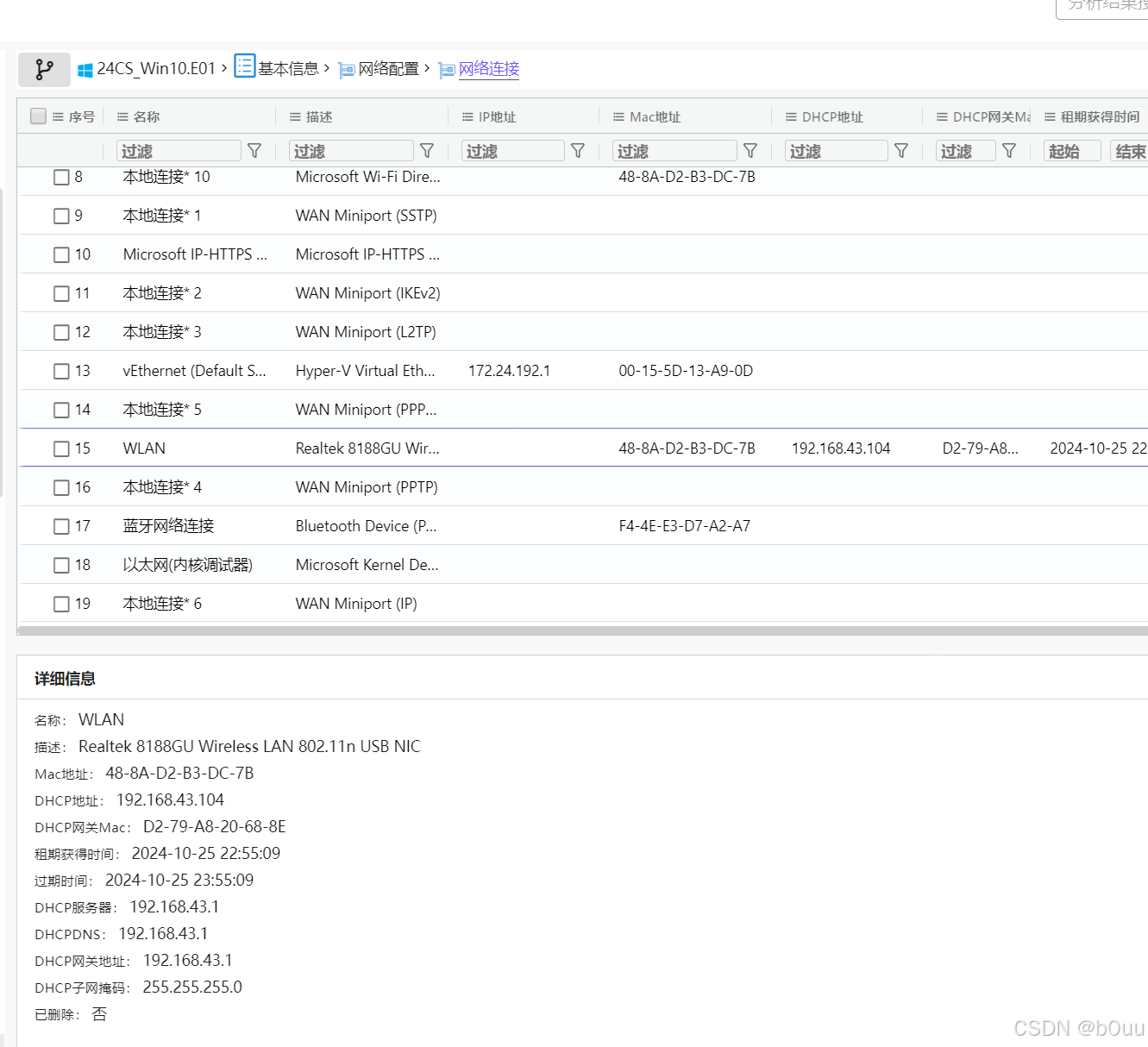Click the list icon next to 基本信息
The image size is (1148, 1047).
pyautogui.click(x=245, y=66)
